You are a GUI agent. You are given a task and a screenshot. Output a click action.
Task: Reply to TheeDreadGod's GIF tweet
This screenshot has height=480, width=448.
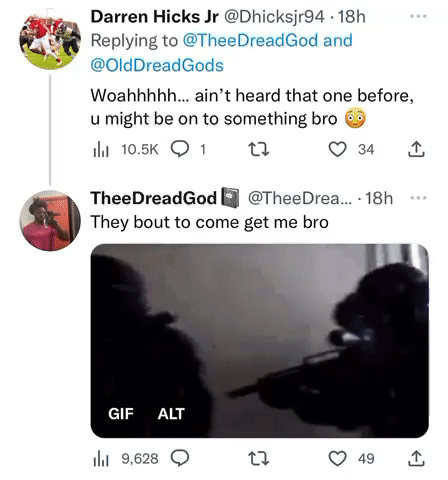[180, 458]
